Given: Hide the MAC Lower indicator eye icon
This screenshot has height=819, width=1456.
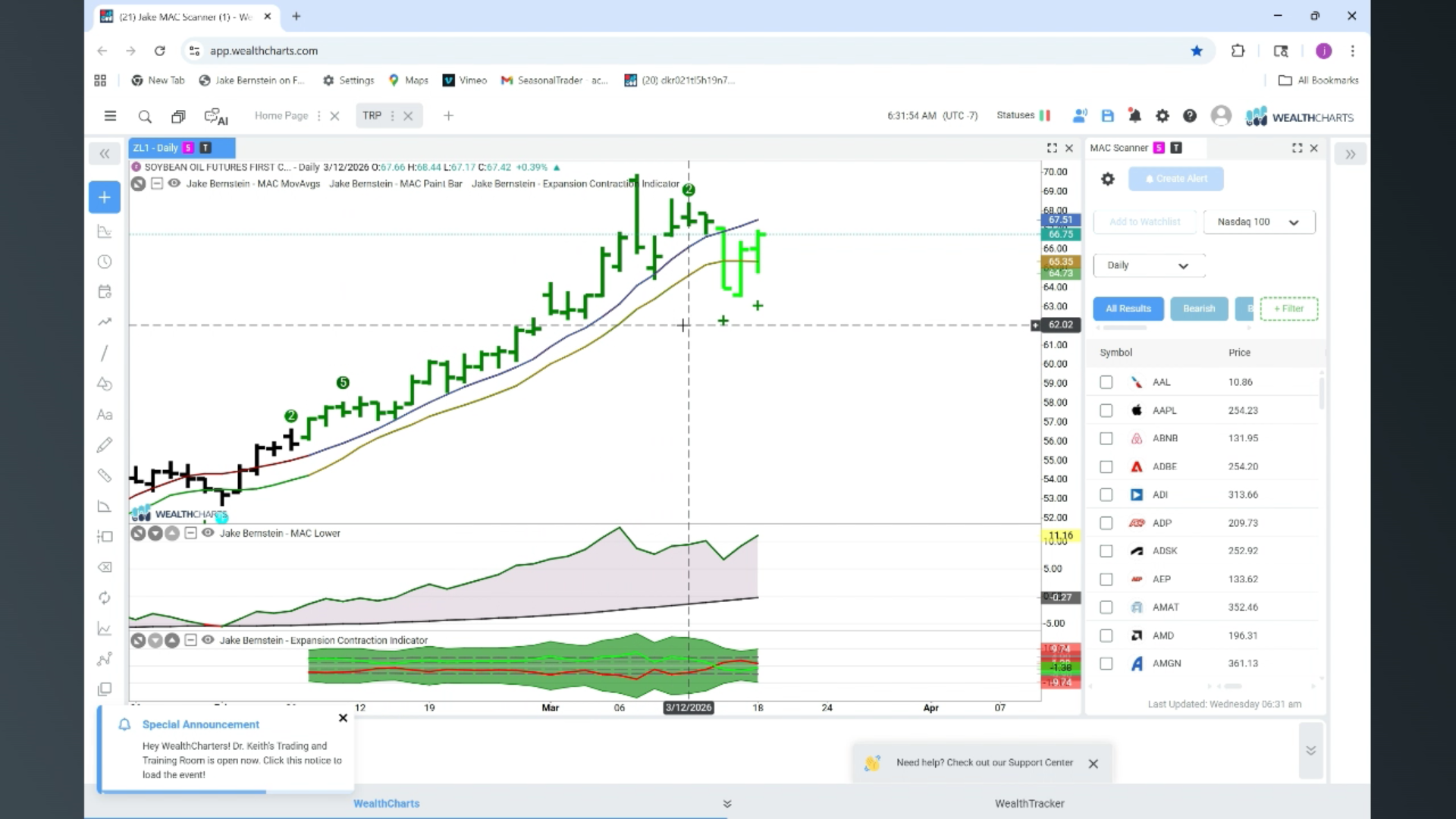Looking at the screenshot, I should (208, 533).
